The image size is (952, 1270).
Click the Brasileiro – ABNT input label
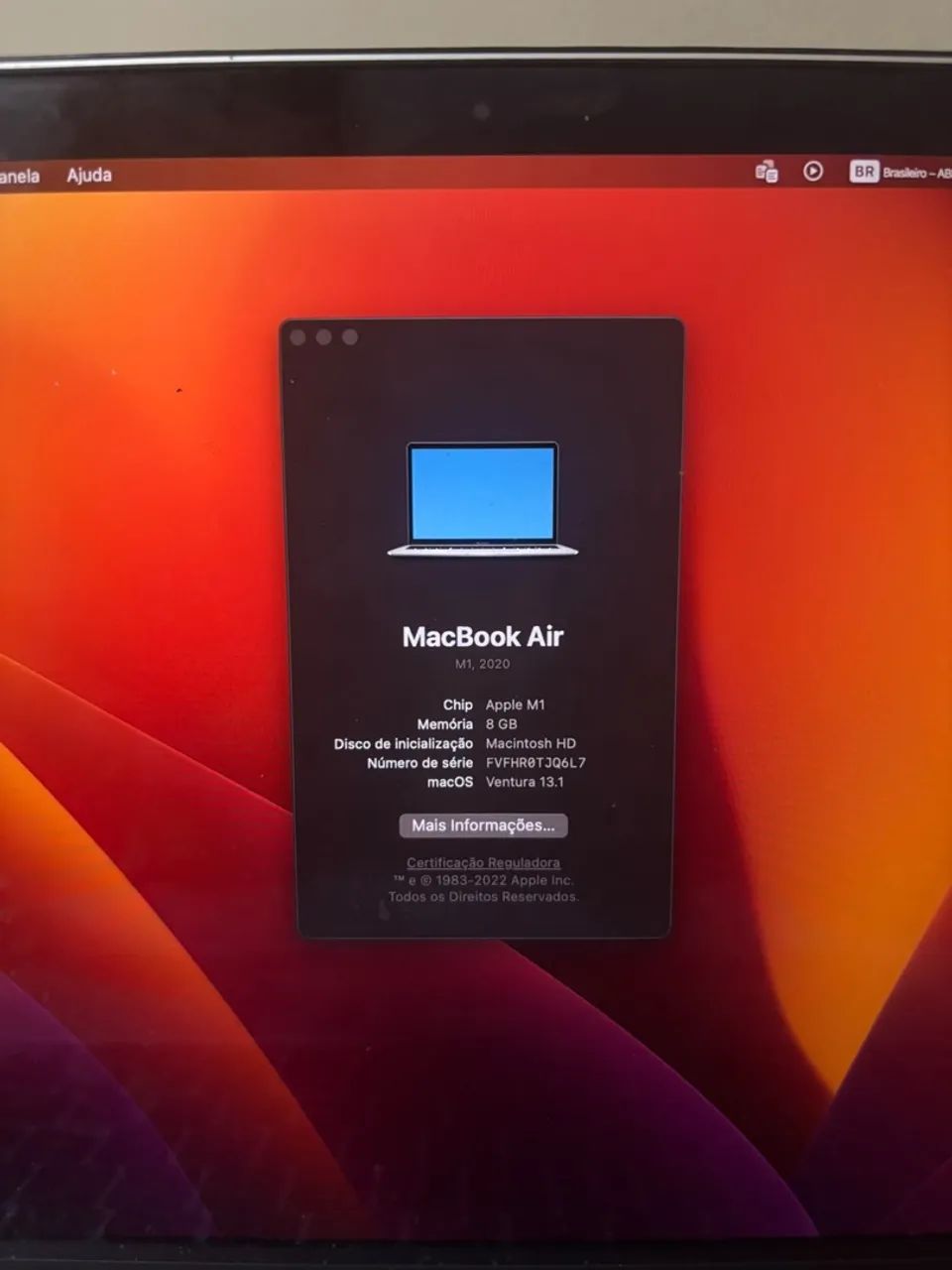click(x=917, y=173)
